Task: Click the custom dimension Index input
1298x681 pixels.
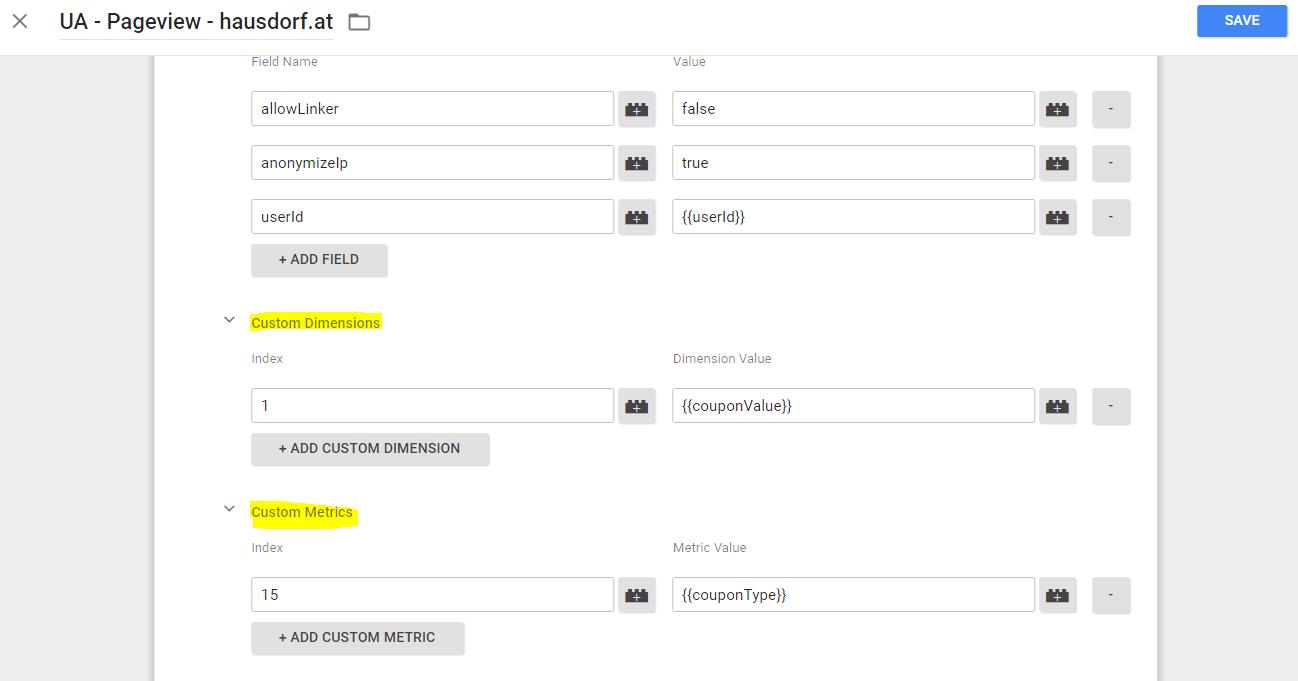Action: coord(432,405)
